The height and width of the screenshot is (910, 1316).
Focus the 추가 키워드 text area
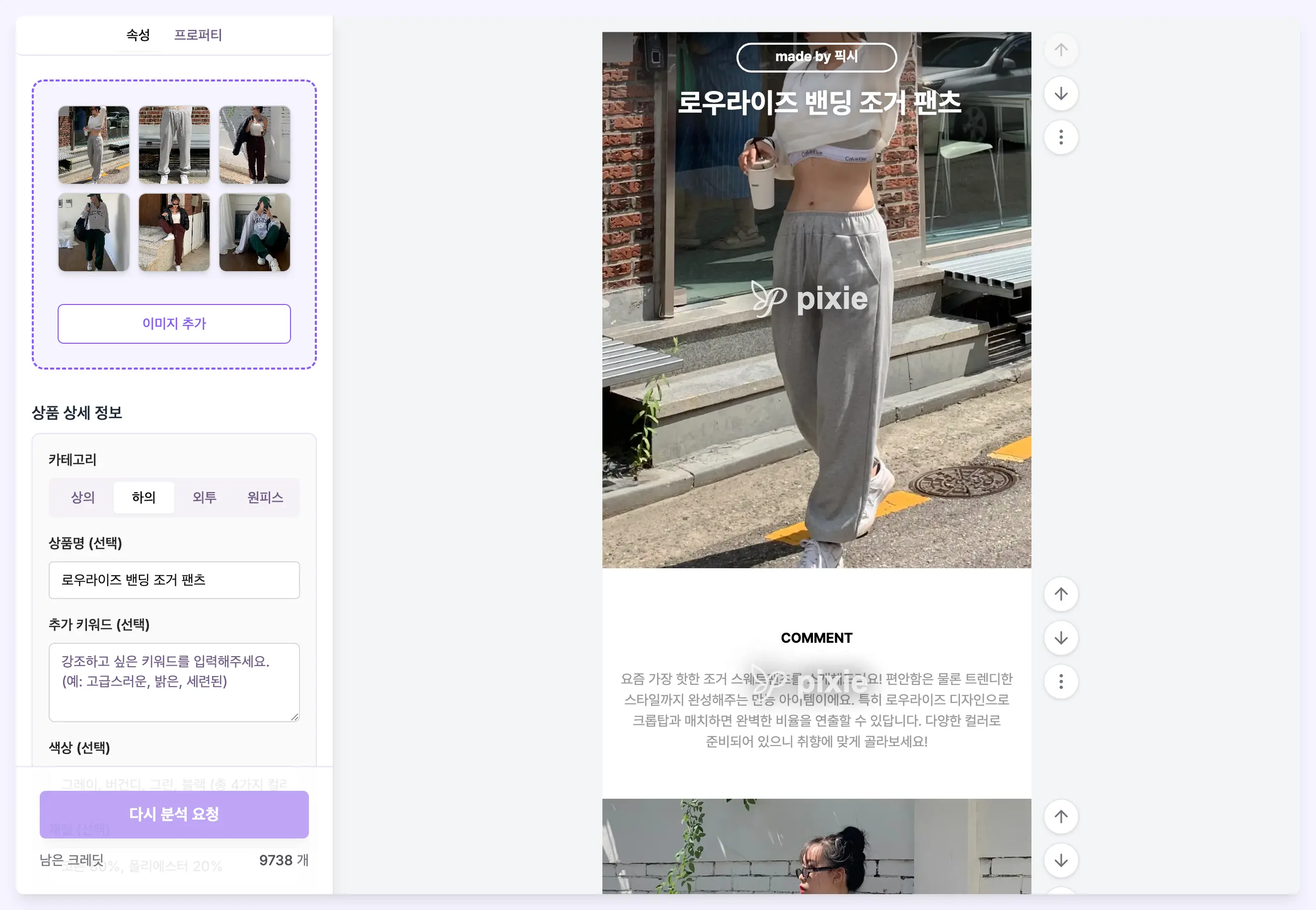[x=174, y=682]
